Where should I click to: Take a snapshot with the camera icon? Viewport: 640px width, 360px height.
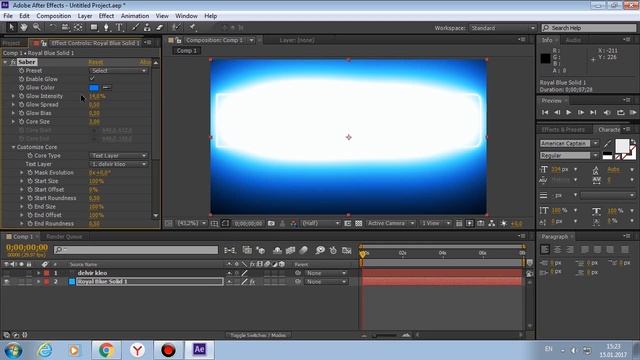pyautogui.click(x=271, y=223)
